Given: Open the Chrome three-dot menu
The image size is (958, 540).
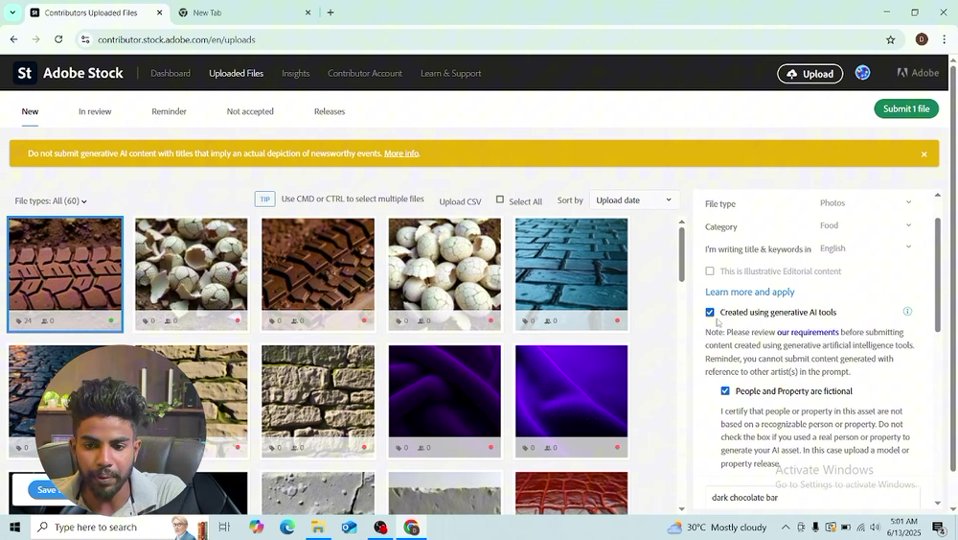Looking at the screenshot, I should pos(944,40).
